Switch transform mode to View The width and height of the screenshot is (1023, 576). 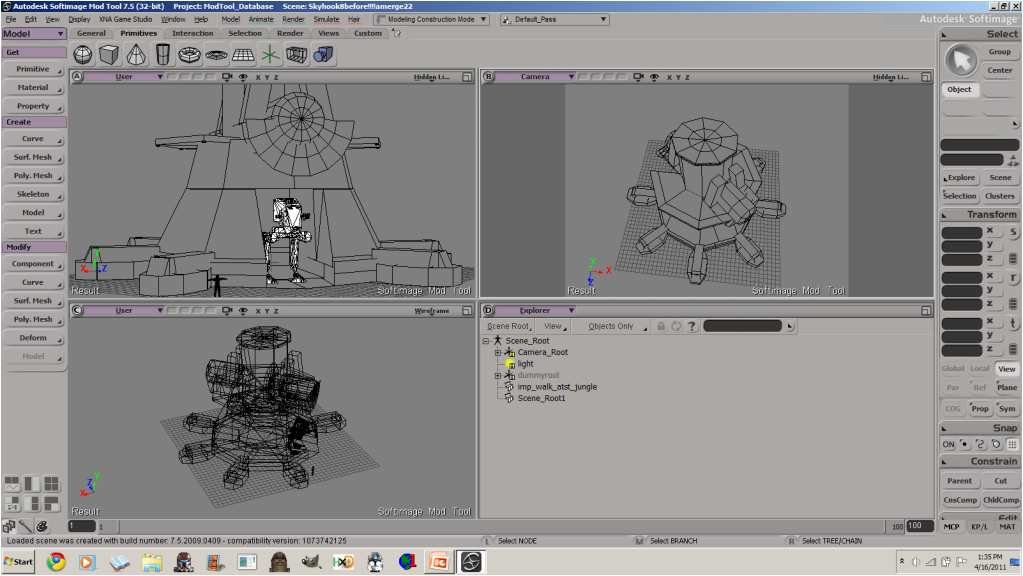(x=1007, y=369)
